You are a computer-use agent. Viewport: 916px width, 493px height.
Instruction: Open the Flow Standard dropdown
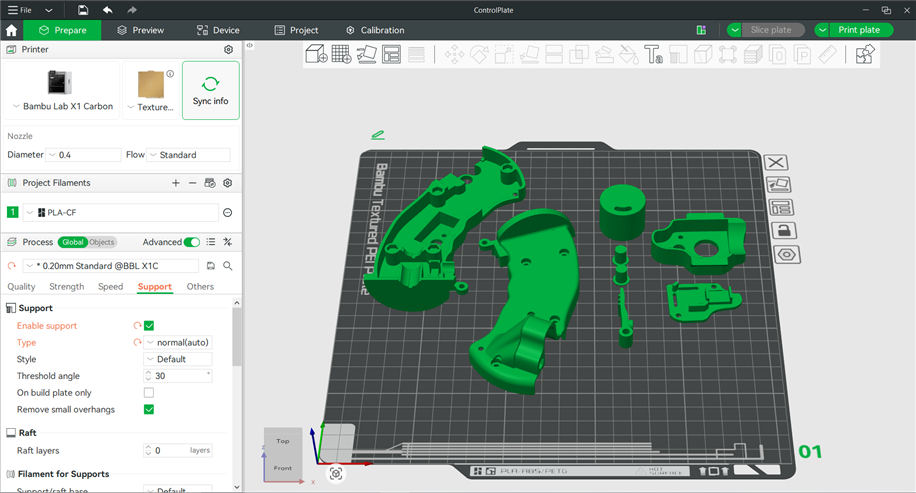click(189, 155)
